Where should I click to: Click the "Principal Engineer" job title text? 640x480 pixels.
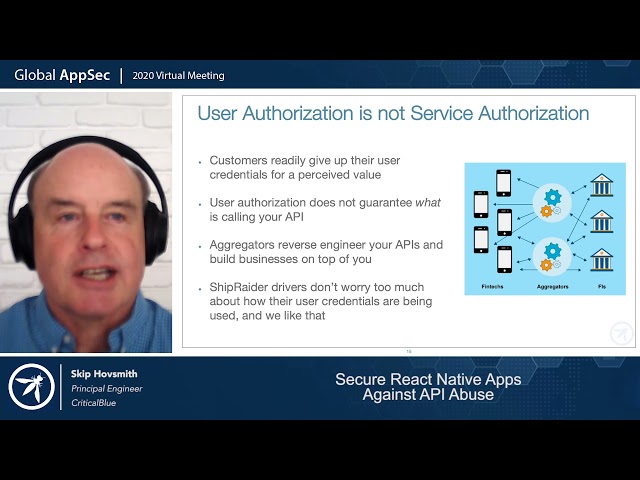point(107,389)
